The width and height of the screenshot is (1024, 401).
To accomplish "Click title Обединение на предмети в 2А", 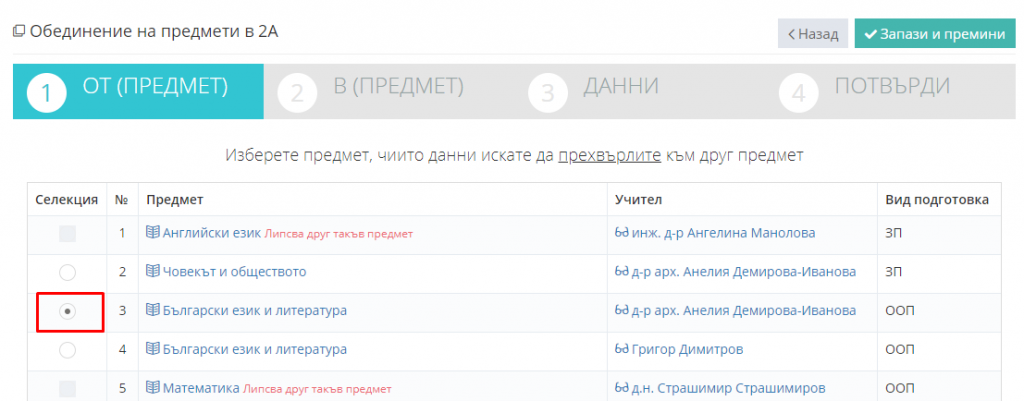I will [154, 31].
